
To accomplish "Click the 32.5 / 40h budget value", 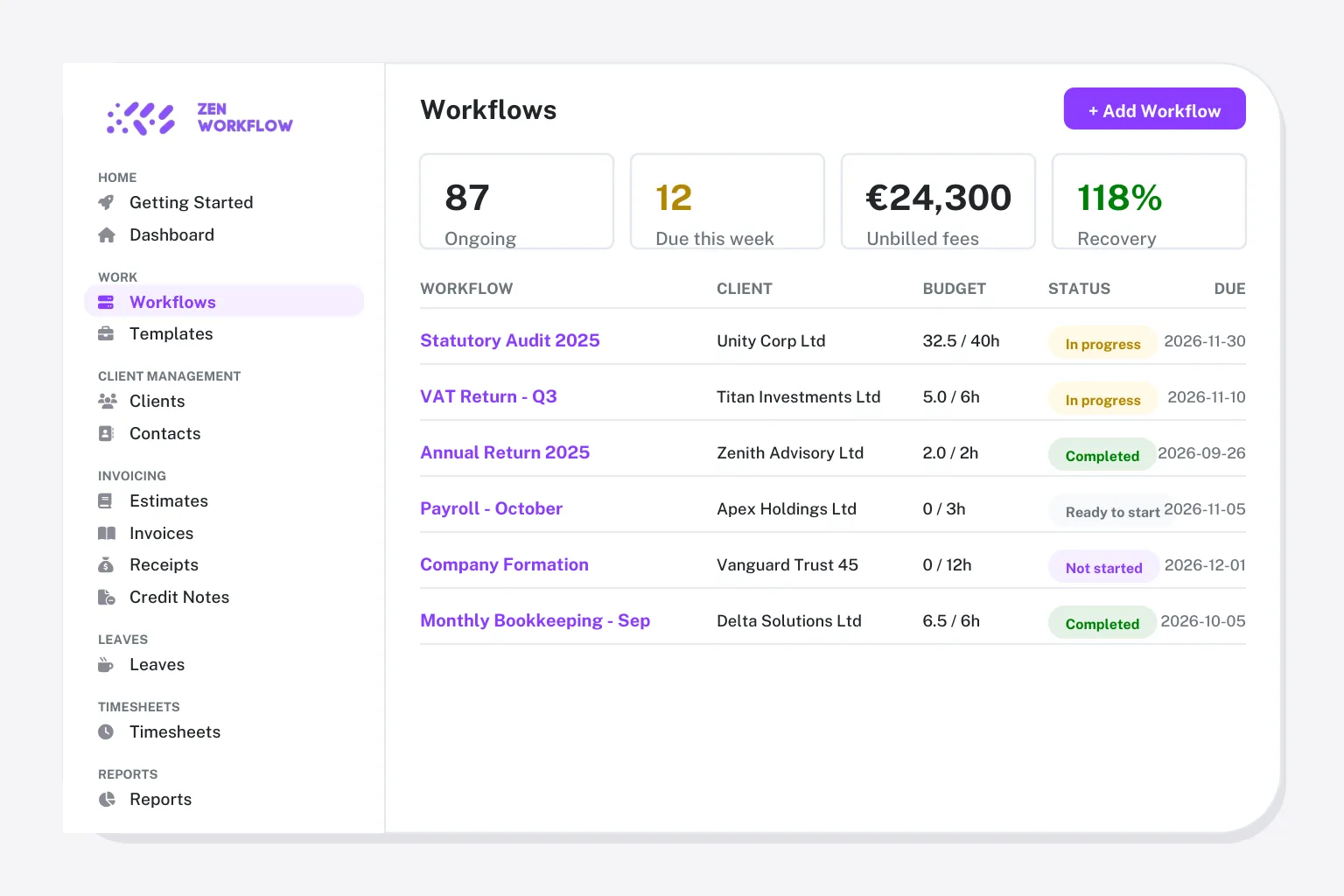I will pos(961,341).
